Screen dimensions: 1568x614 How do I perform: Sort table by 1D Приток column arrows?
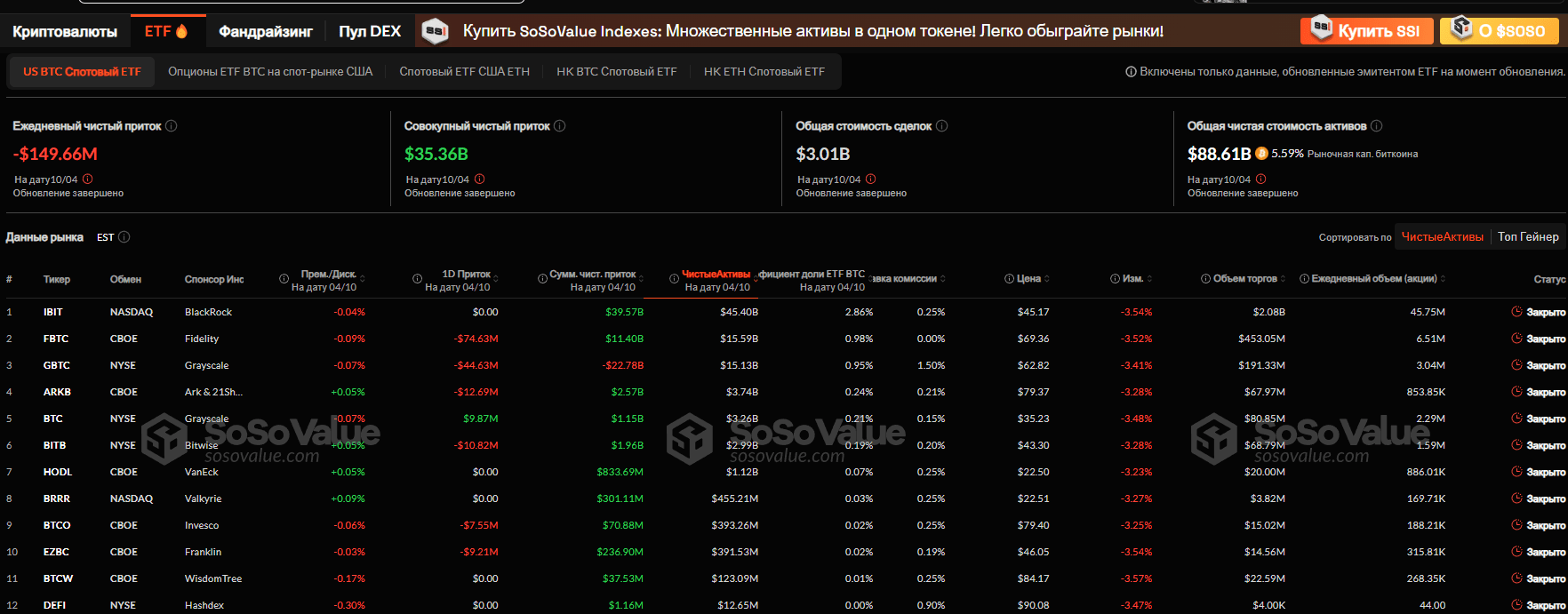tap(495, 279)
